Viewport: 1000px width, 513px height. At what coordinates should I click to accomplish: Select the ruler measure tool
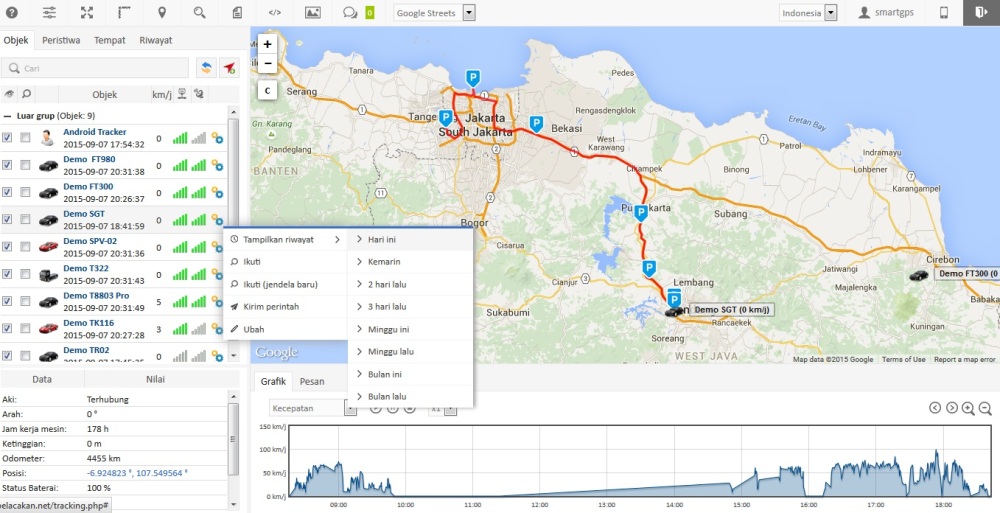(x=124, y=13)
